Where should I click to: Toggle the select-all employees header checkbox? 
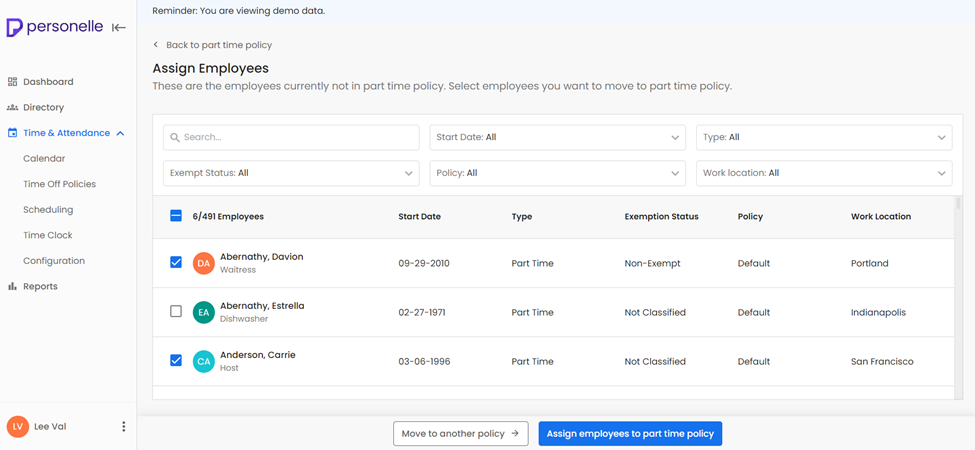tap(176, 216)
